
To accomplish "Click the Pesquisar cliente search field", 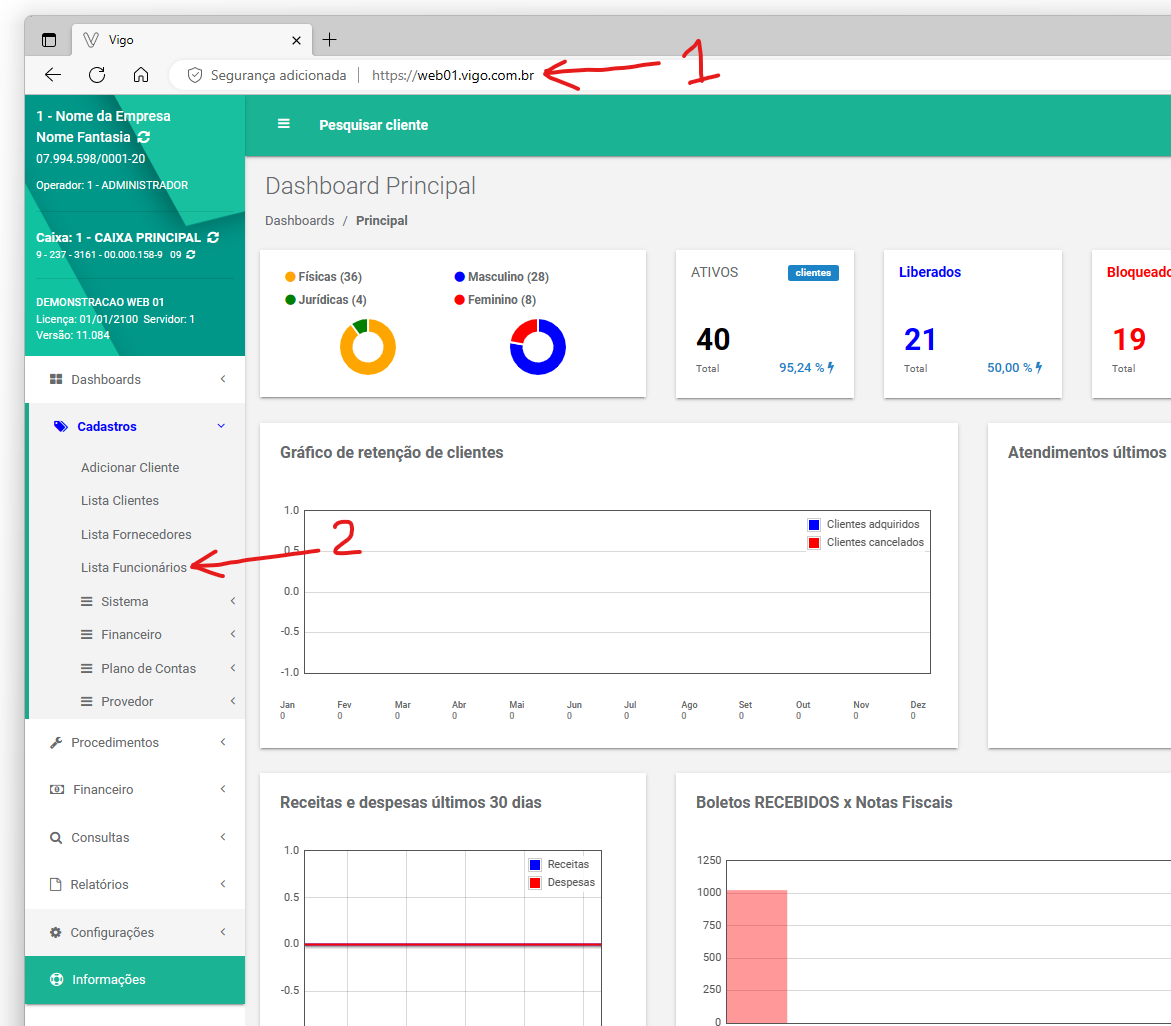I will tap(373, 125).
